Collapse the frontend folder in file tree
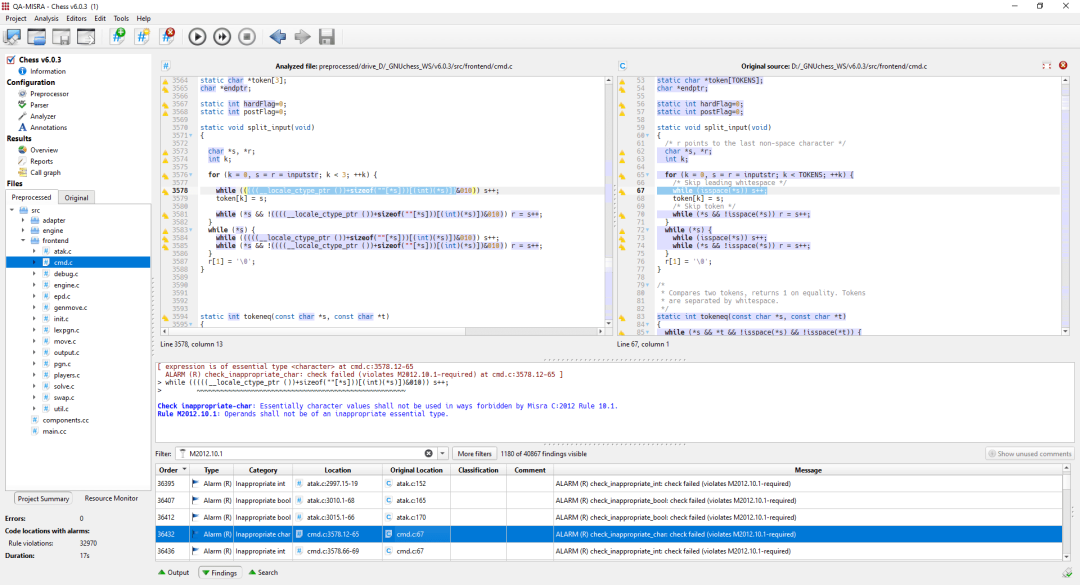Image resolution: width=1080 pixels, height=585 pixels. (22, 240)
